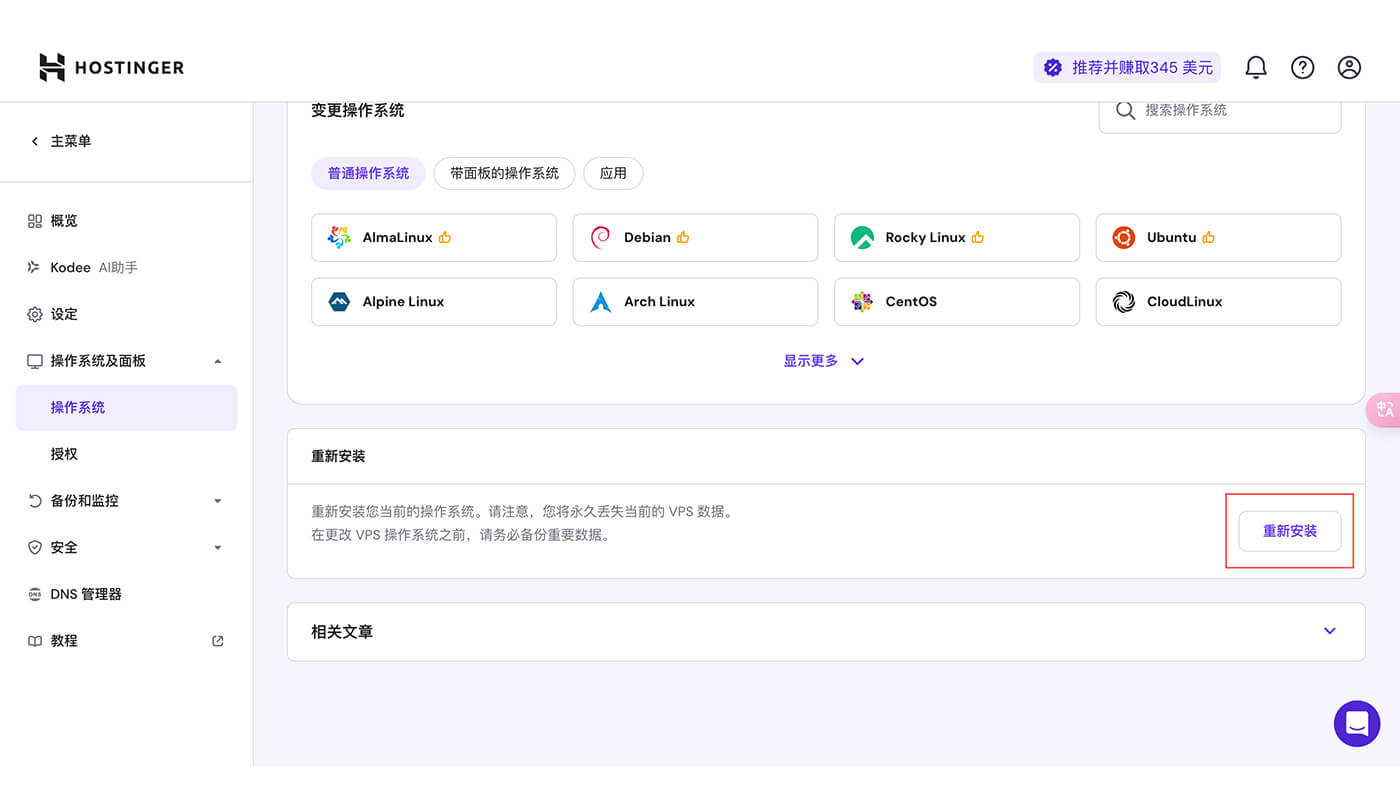Choose the Alpine Linux card
The image size is (1400, 800).
pos(434,301)
